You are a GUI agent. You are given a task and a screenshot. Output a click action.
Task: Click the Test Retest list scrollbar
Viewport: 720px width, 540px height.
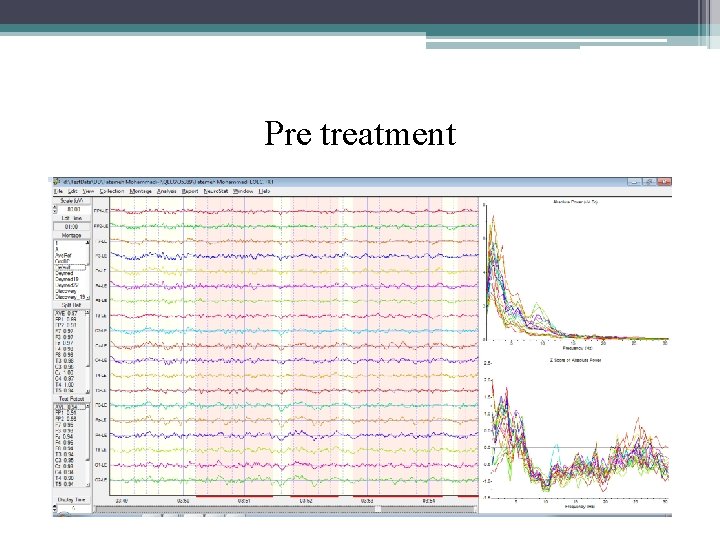pos(88,445)
